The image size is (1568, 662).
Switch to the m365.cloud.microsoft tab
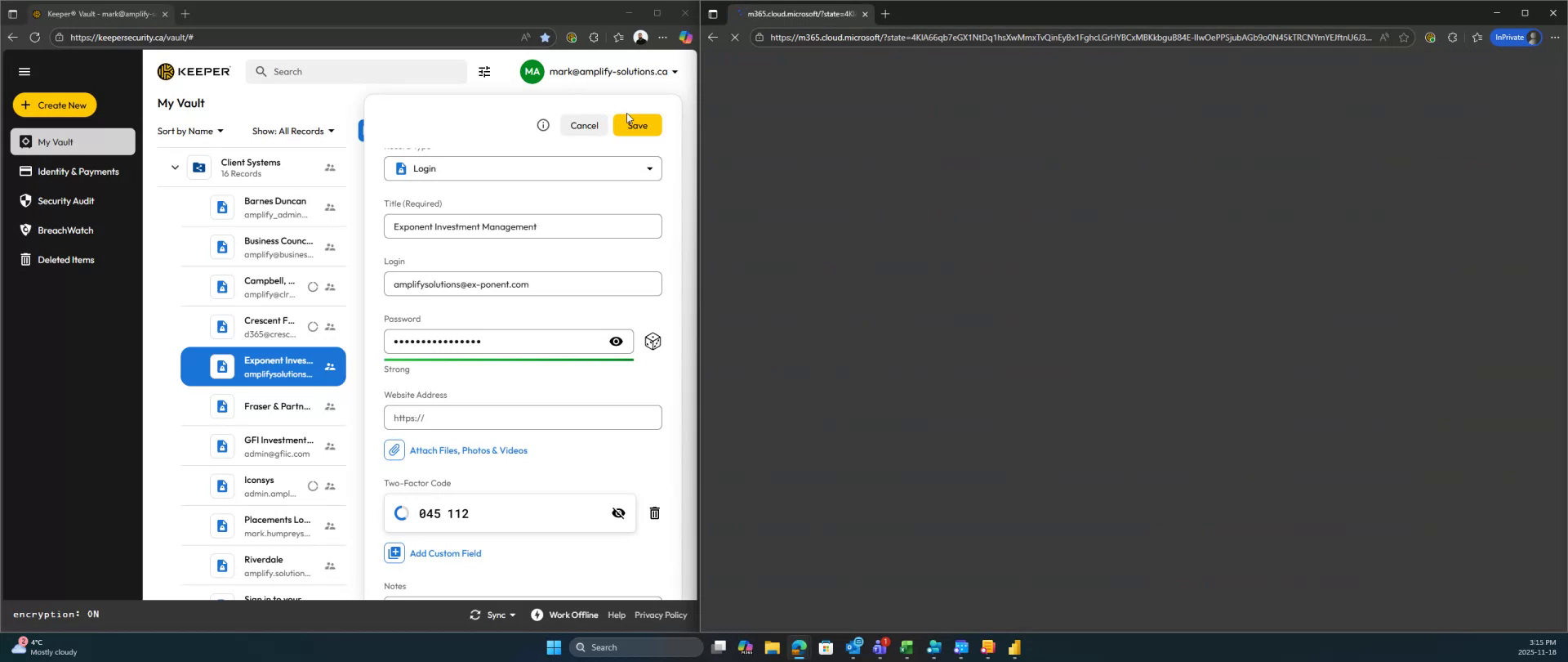[x=800, y=14]
